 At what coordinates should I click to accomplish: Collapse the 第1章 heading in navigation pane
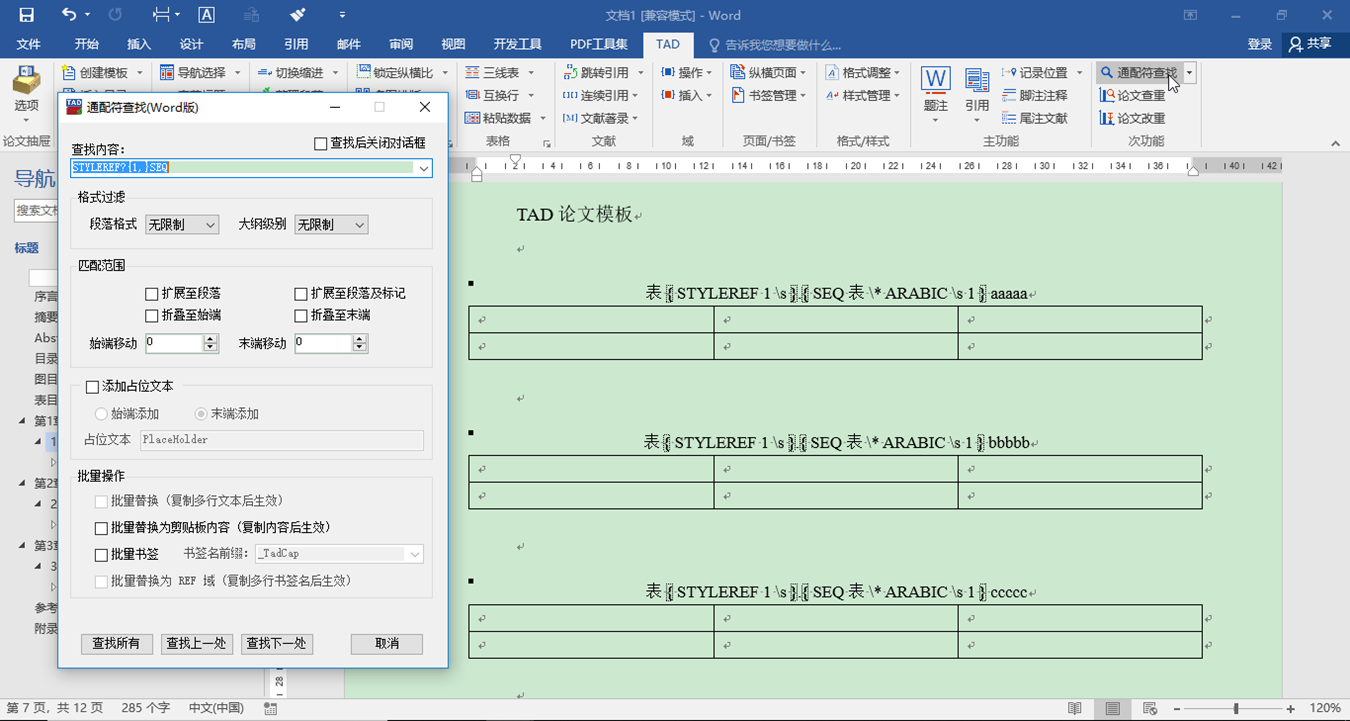coord(23,421)
